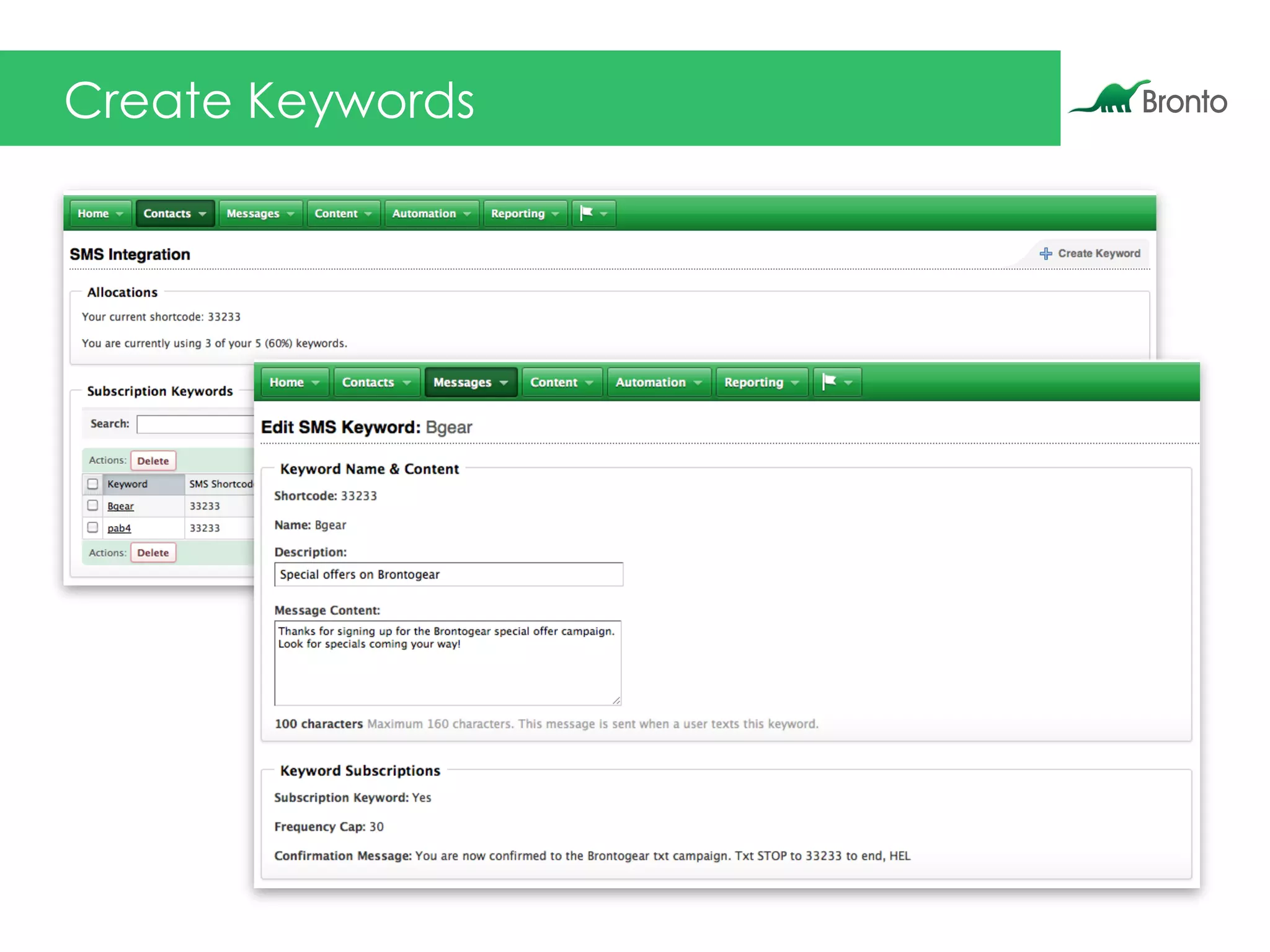Viewport: 1270px width, 952px height.
Task: Tick the select-all checkbox in the Keyword header
Action: pos(93,483)
